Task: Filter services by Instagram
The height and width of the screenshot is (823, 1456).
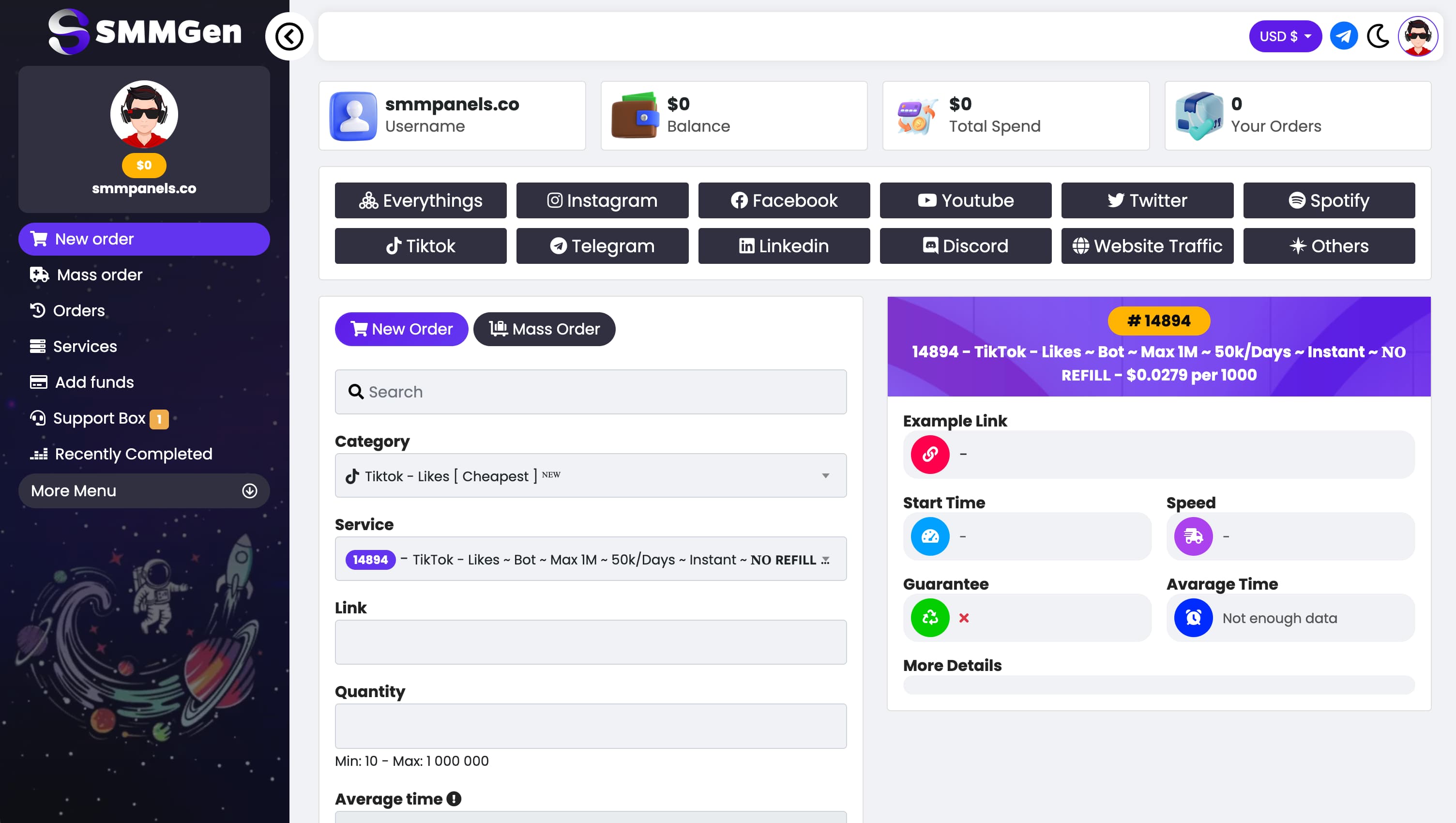Action: tap(602, 200)
